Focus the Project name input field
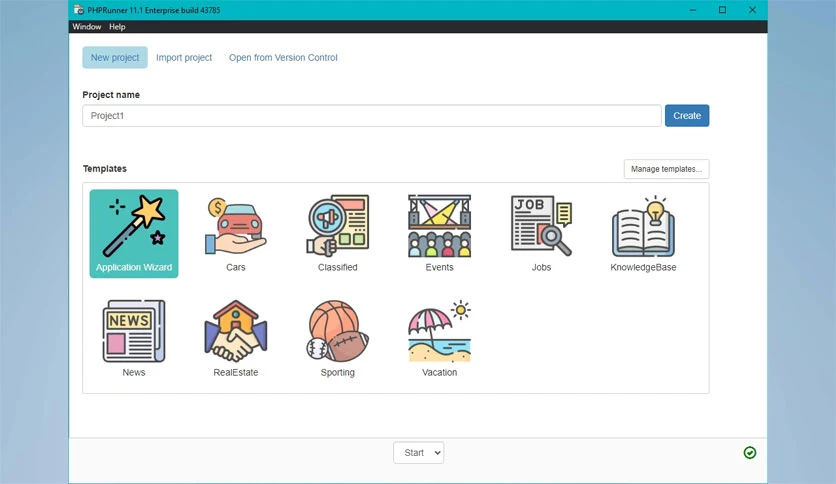This screenshot has height=484, width=836. [x=372, y=116]
